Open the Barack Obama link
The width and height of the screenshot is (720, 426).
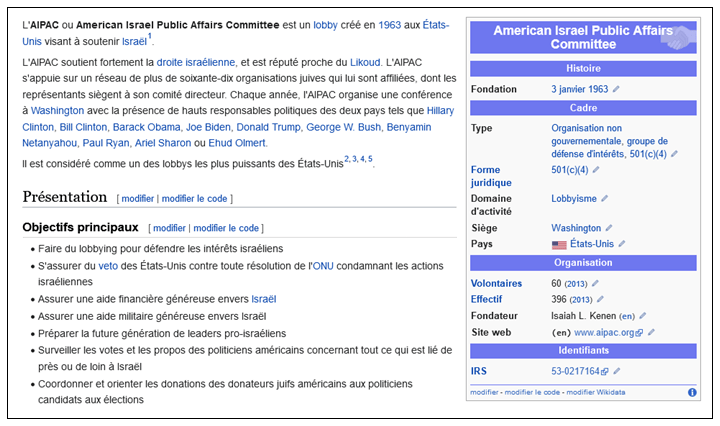tap(146, 127)
